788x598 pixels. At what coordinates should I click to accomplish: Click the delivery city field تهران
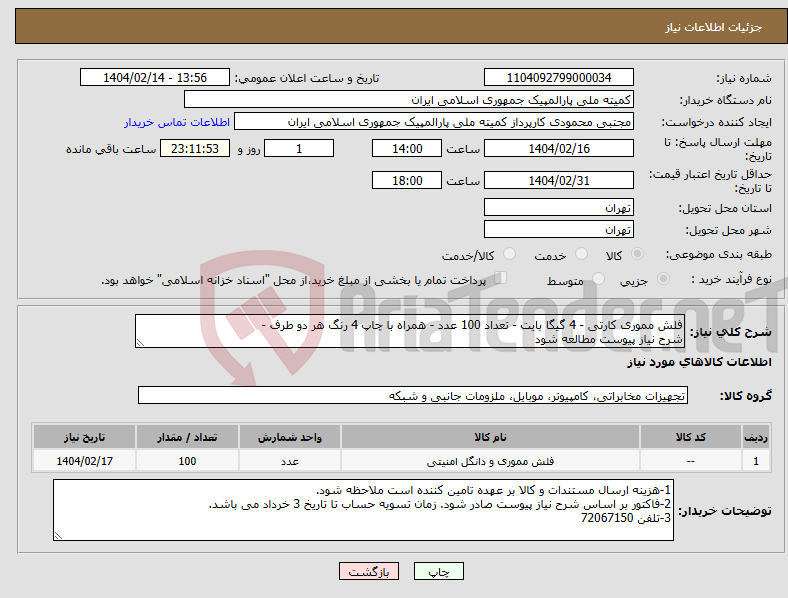coord(558,229)
